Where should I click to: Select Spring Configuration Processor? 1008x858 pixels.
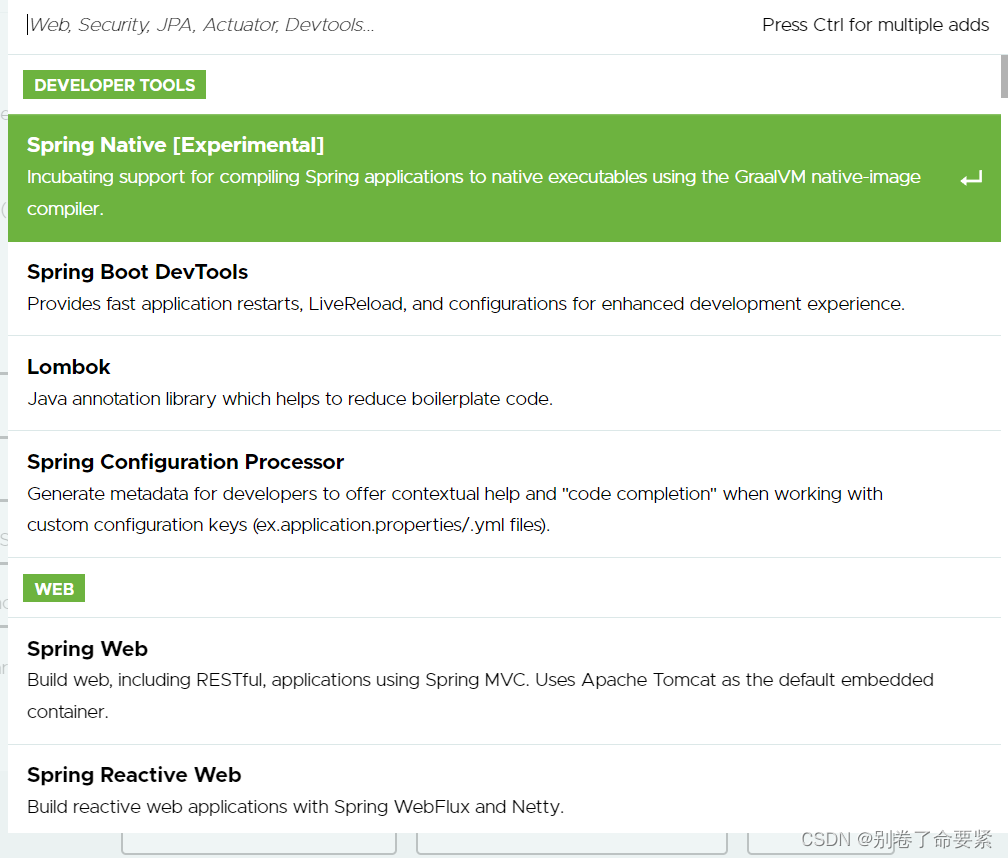click(x=504, y=494)
